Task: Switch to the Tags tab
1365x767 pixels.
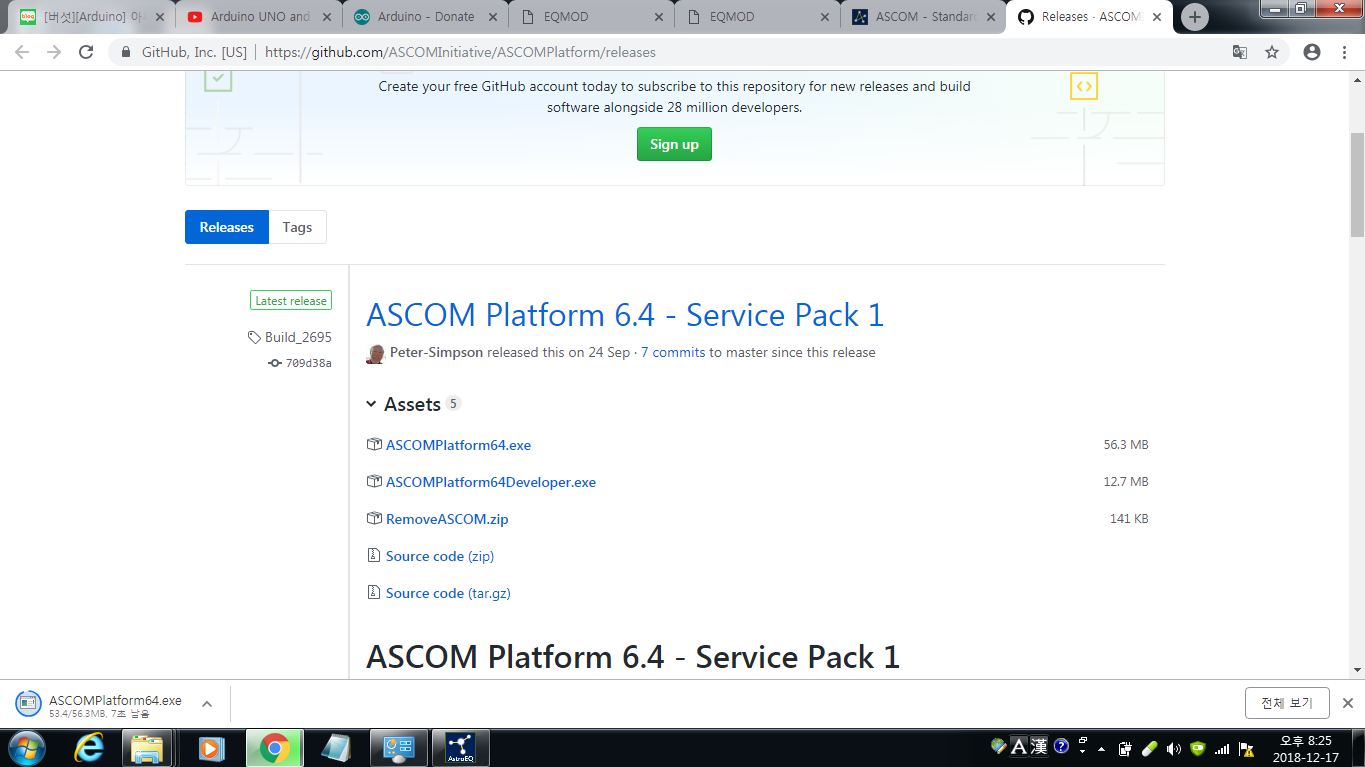Action: pos(297,227)
